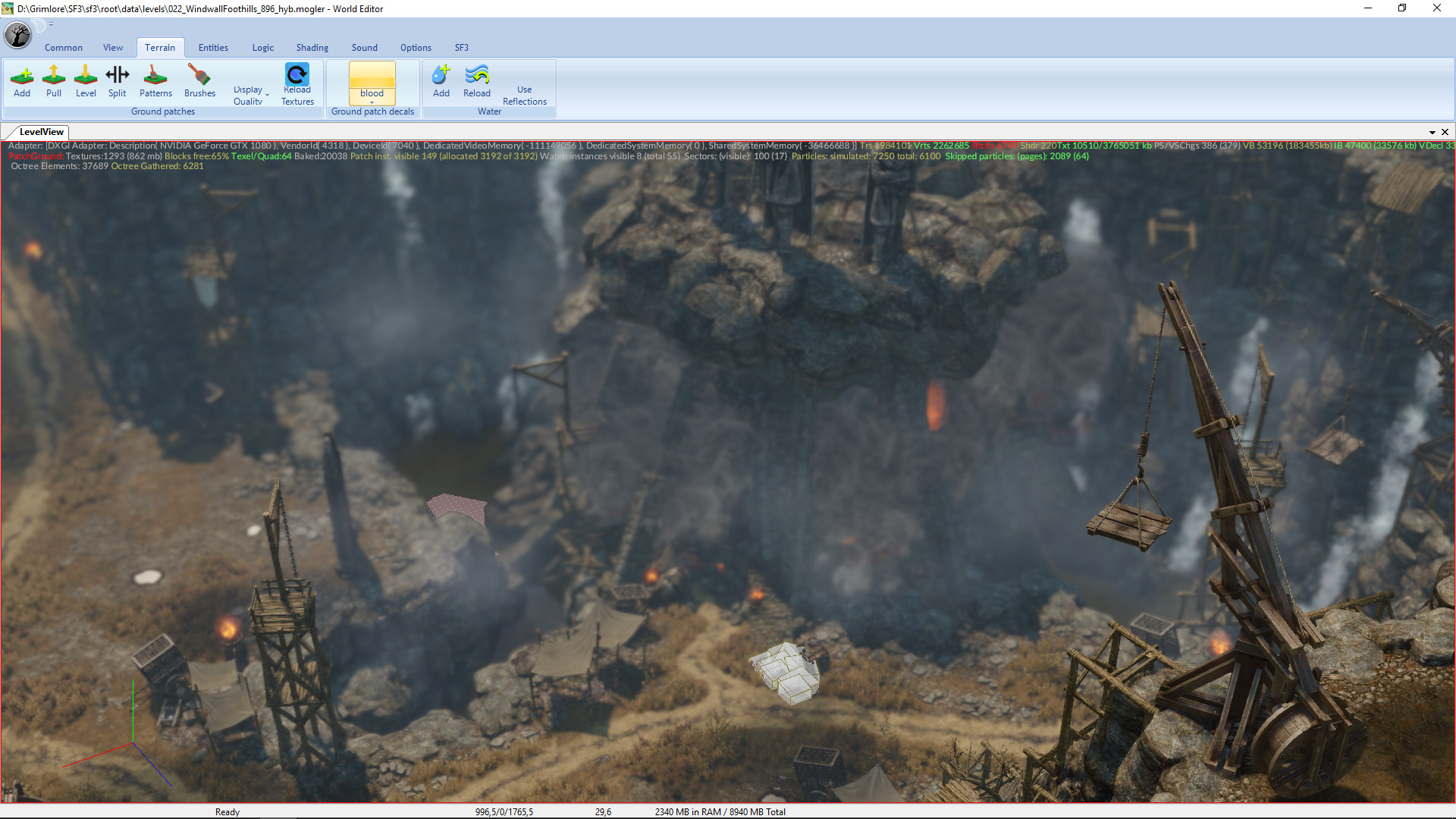The height and width of the screenshot is (819, 1456).
Task: Open the blood decal dropdown arrow
Action: click(372, 102)
